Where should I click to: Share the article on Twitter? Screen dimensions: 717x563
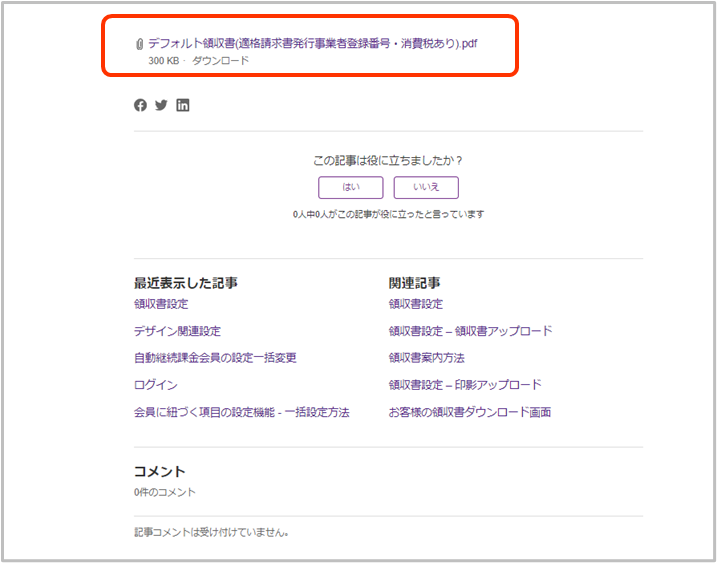click(161, 105)
